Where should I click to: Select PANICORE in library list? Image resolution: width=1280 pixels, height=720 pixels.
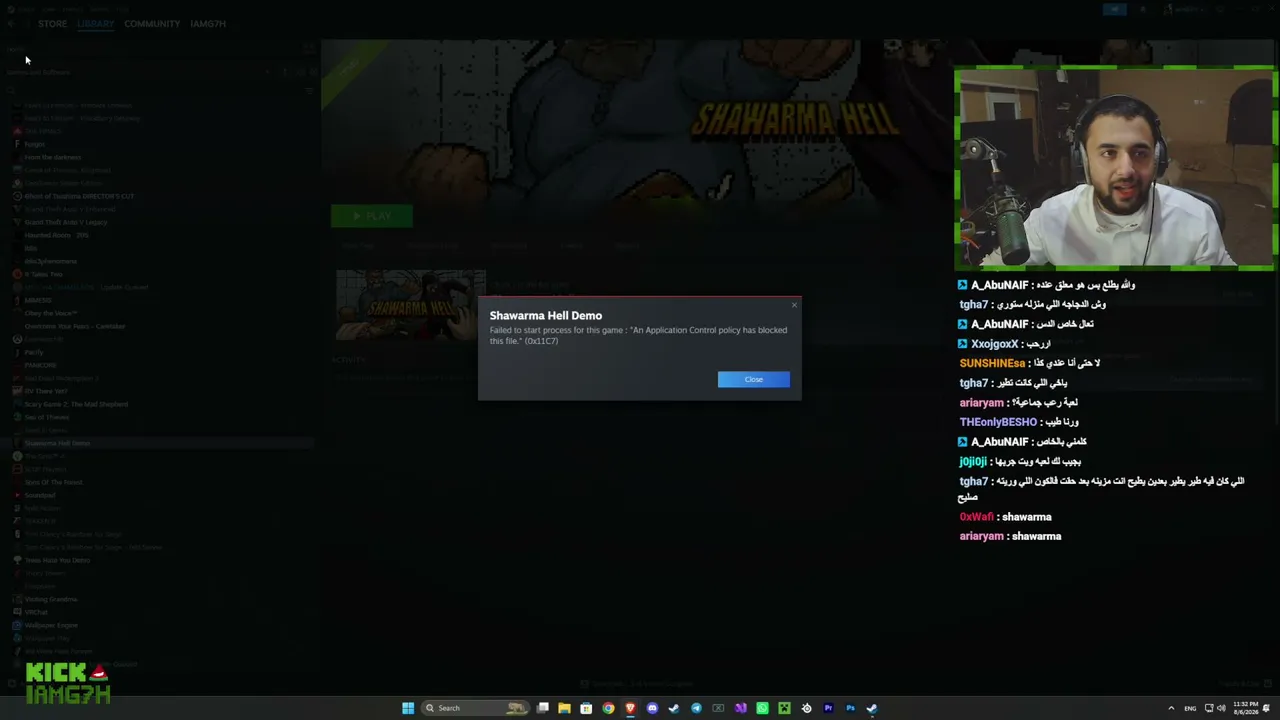coord(40,365)
